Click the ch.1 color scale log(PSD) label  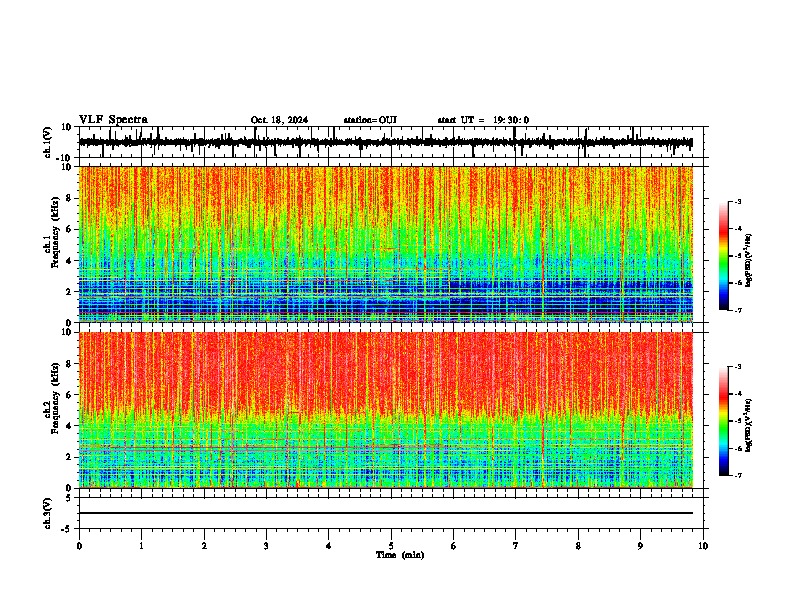(x=749, y=261)
